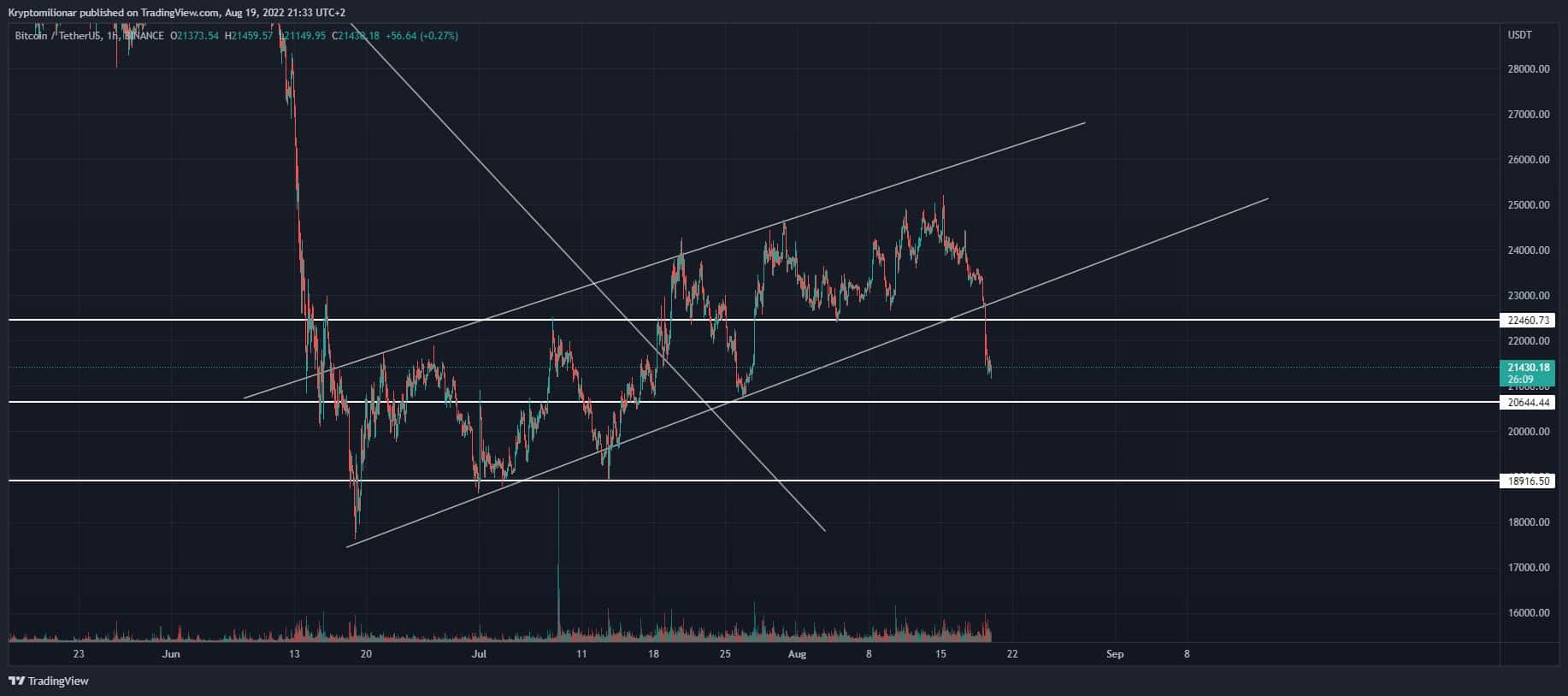Screen dimensions: 1568x696
Task: Click the 18916.50 price level label
Action: click(x=1528, y=481)
